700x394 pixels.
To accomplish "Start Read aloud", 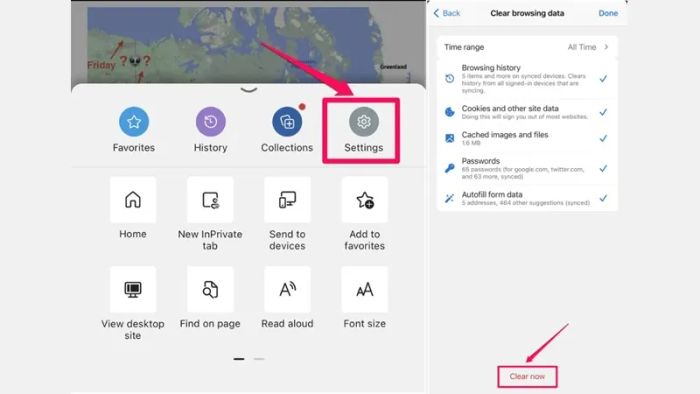I will (287, 290).
